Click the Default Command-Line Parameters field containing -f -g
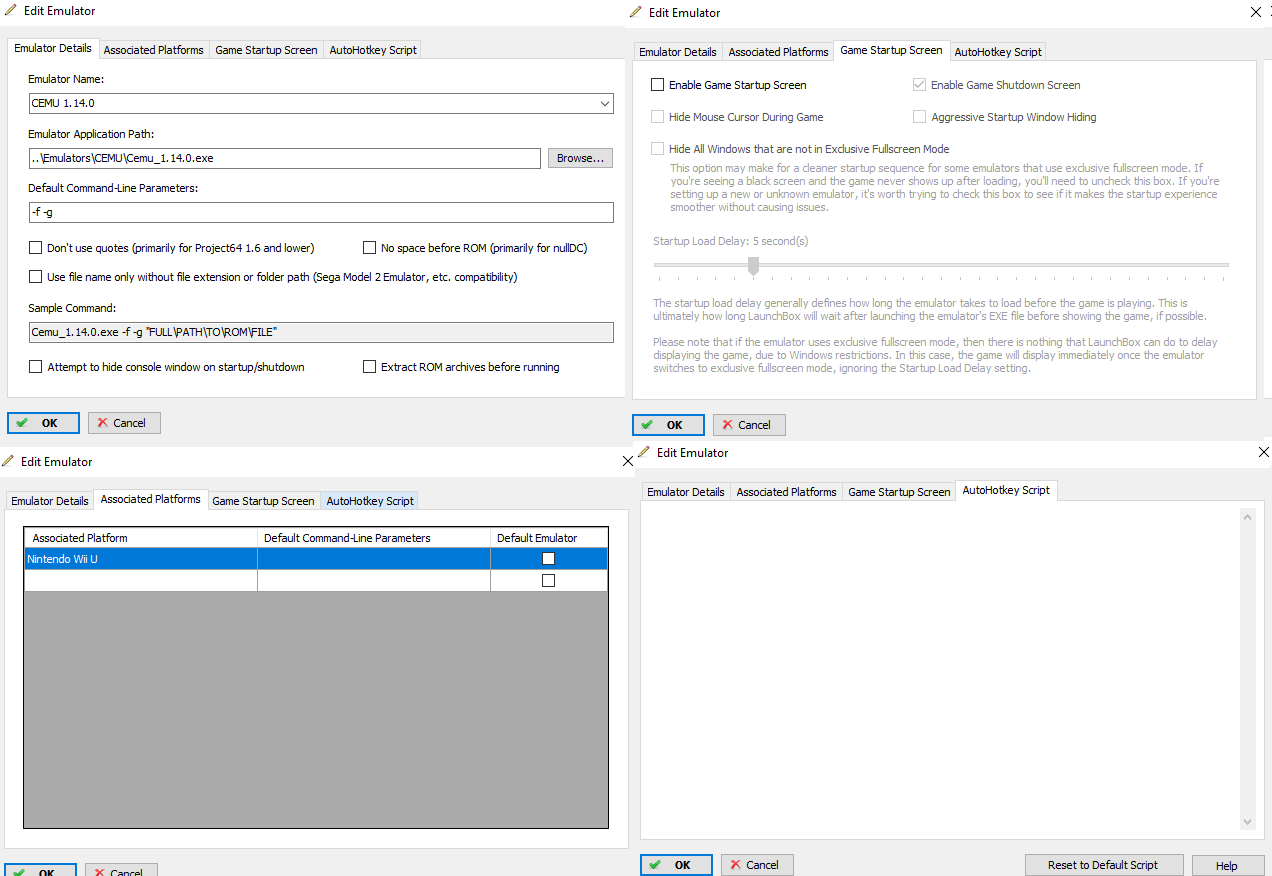The width and height of the screenshot is (1272, 876). click(321, 212)
